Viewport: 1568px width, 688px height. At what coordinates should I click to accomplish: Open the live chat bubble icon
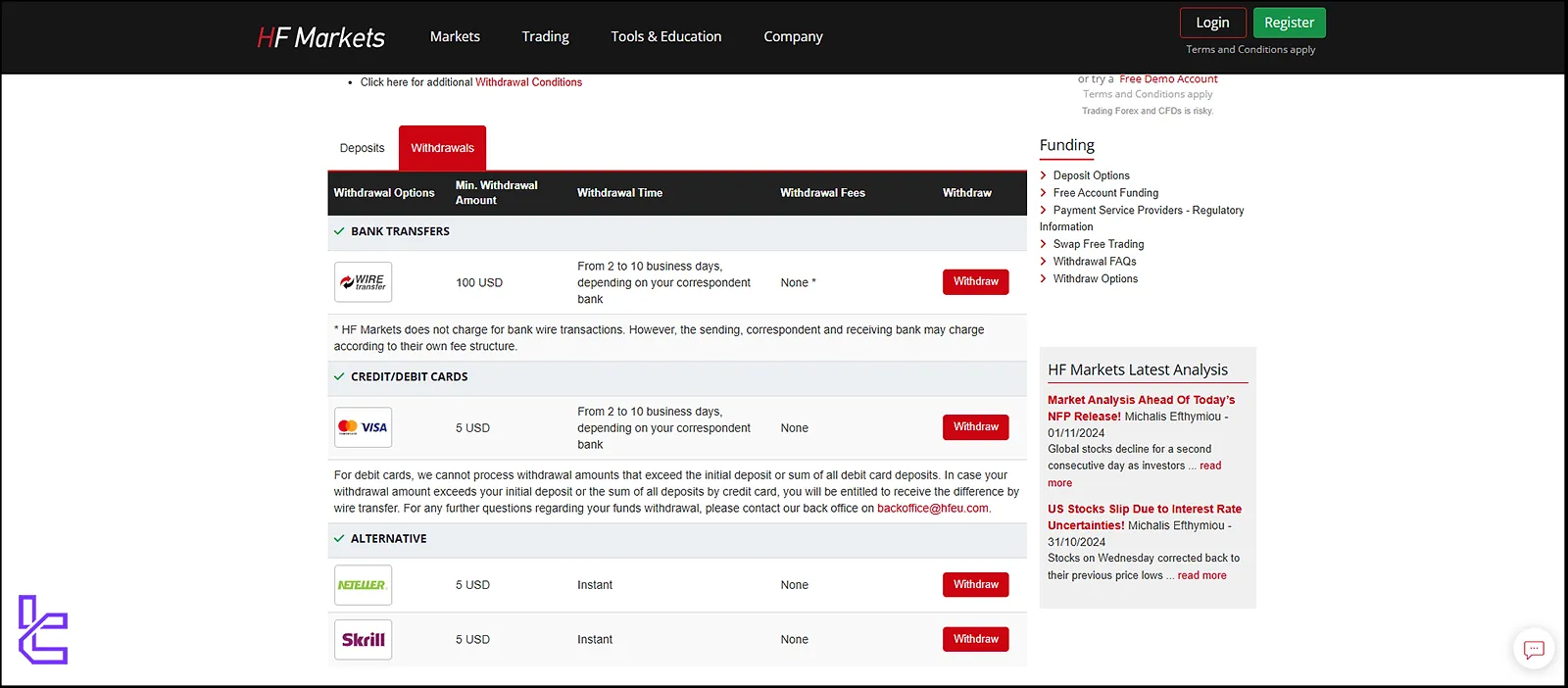[1534, 649]
